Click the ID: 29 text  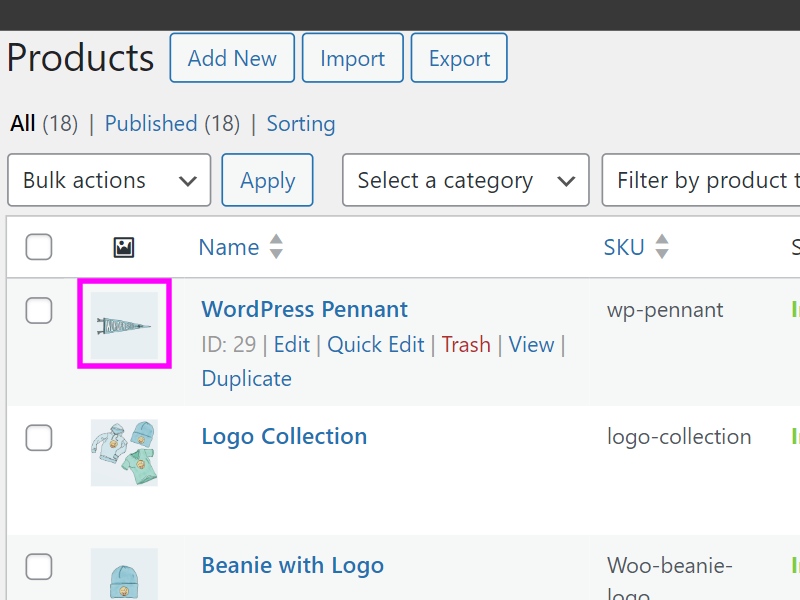pos(229,344)
